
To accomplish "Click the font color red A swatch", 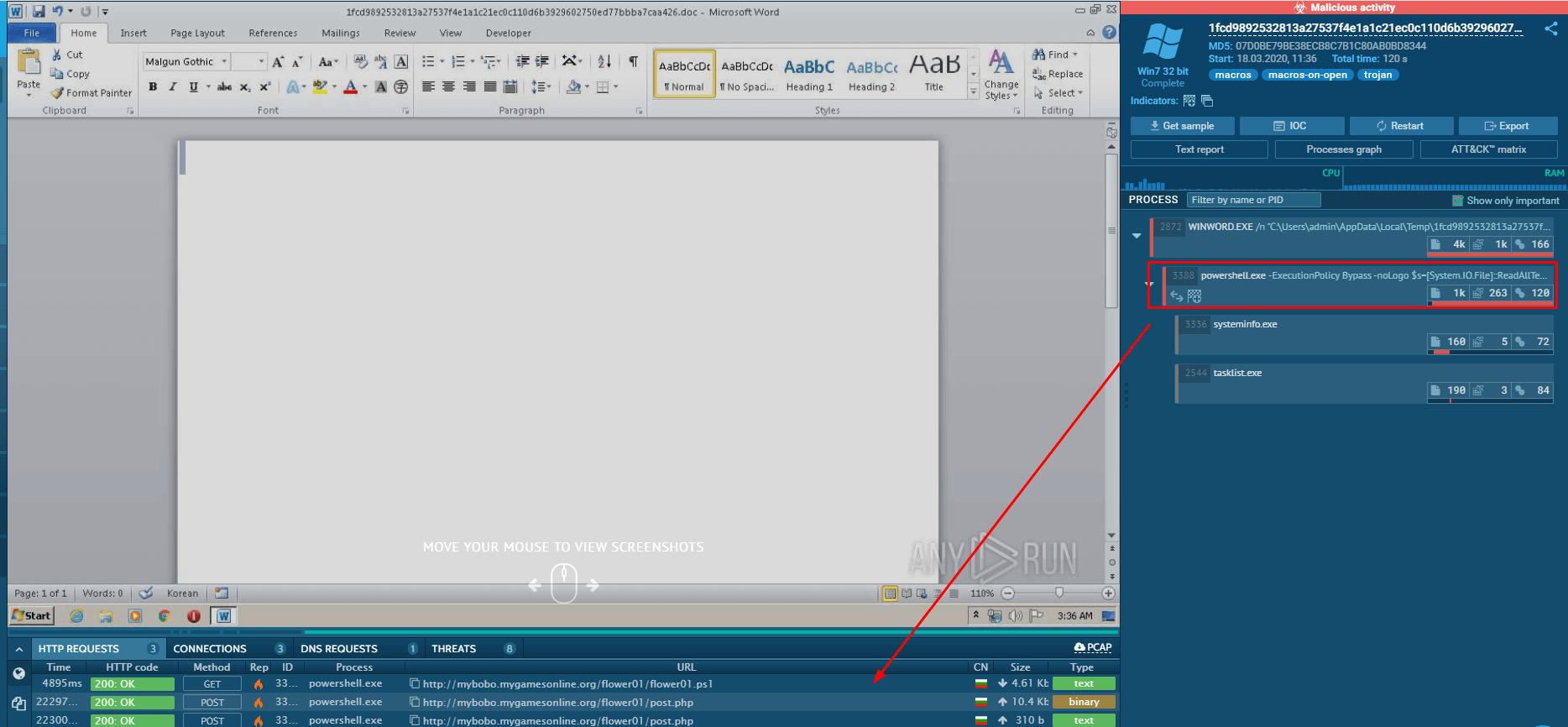I will (x=351, y=86).
